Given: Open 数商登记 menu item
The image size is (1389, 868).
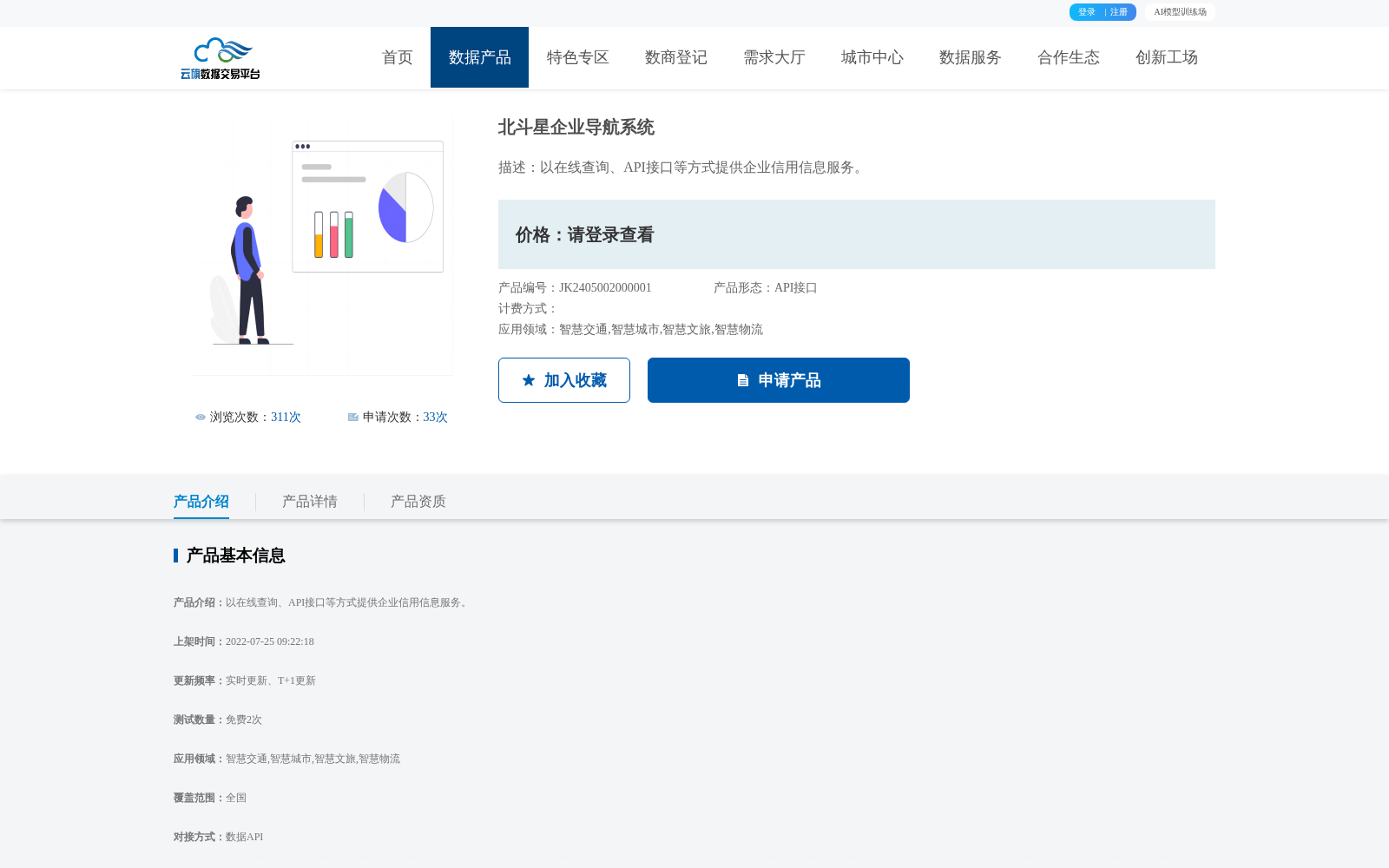Looking at the screenshot, I should pyautogui.click(x=675, y=57).
